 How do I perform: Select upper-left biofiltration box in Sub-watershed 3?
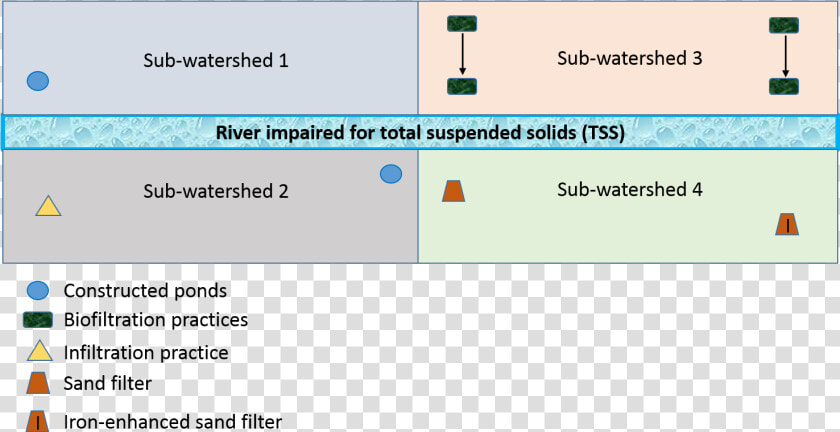point(462,24)
